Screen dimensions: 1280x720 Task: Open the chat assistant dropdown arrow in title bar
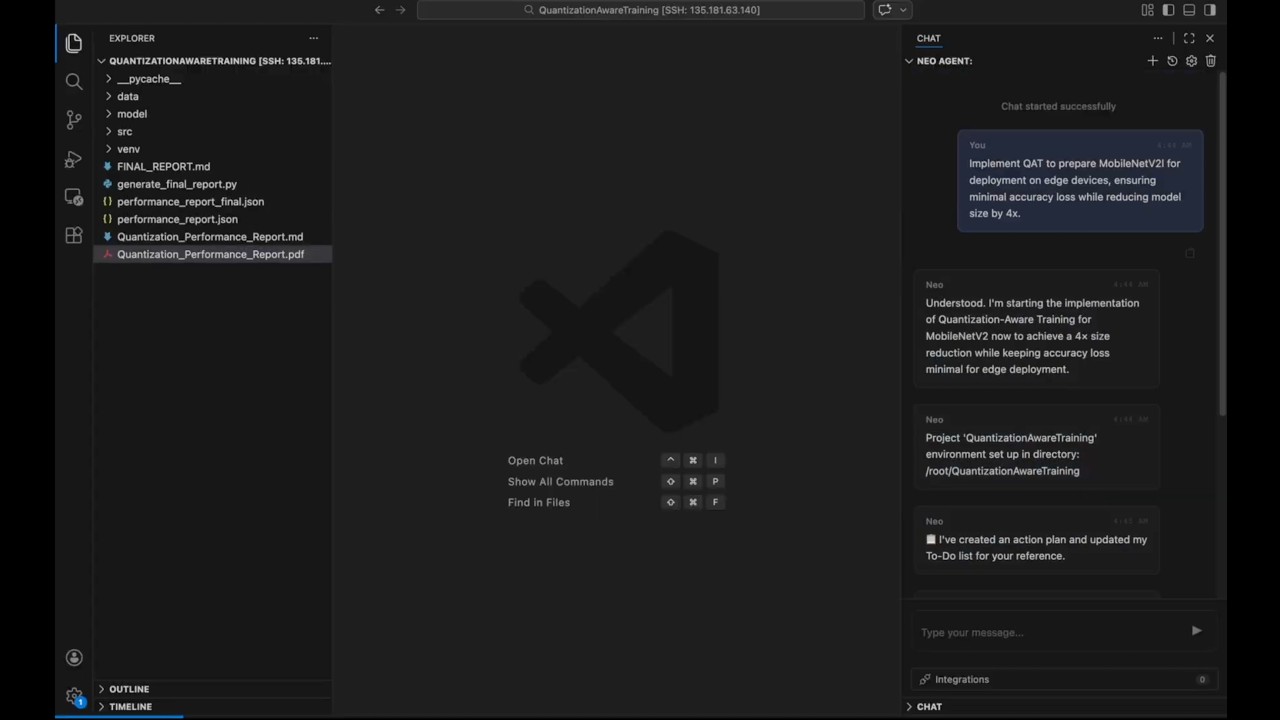tap(903, 10)
